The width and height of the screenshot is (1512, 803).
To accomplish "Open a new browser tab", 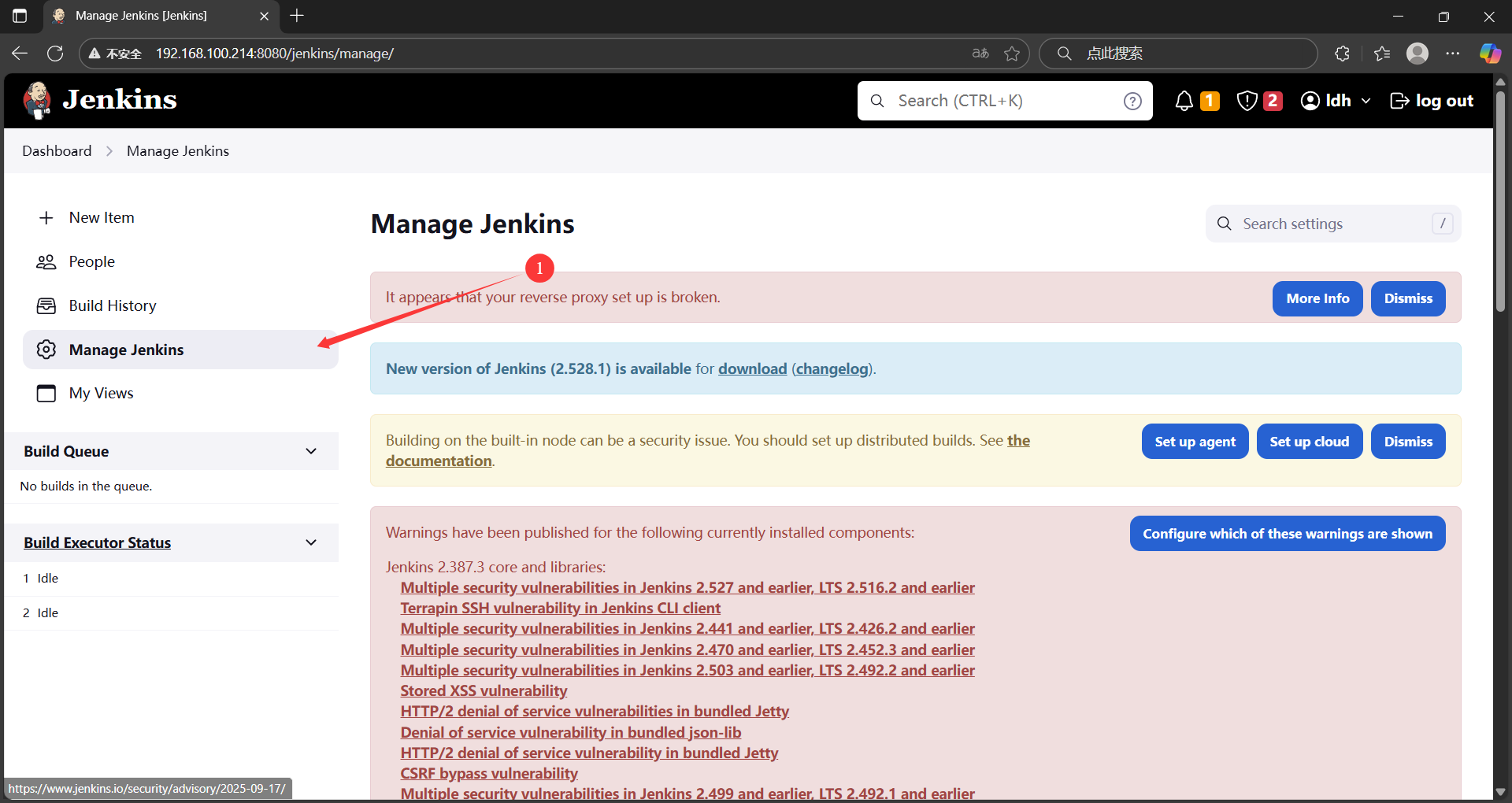I will 297,16.
